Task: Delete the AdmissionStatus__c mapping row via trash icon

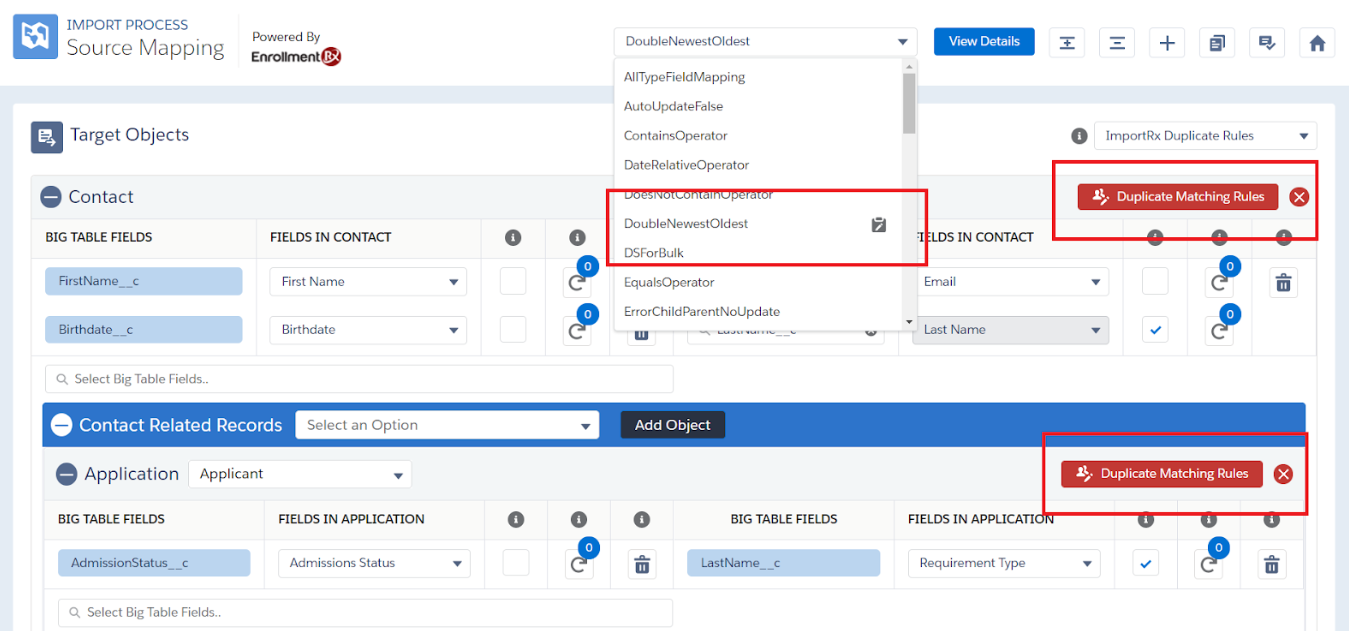Action: tap(642, 564)
